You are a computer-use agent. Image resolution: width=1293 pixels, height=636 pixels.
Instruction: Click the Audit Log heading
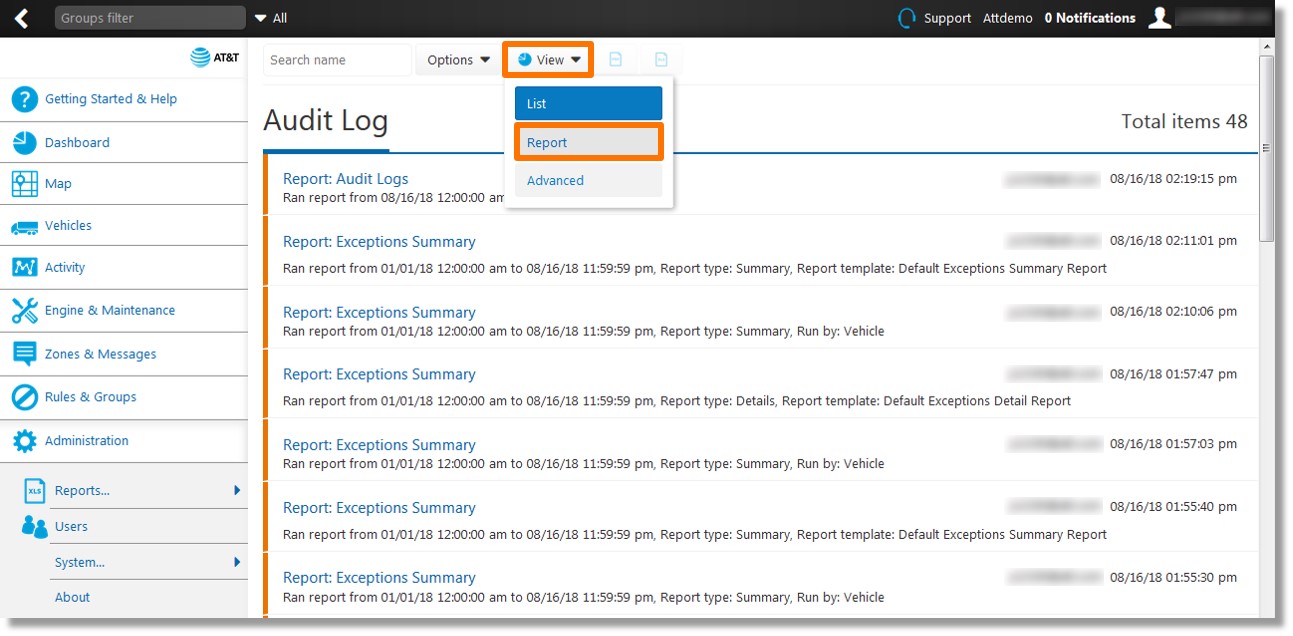point(326,121)
